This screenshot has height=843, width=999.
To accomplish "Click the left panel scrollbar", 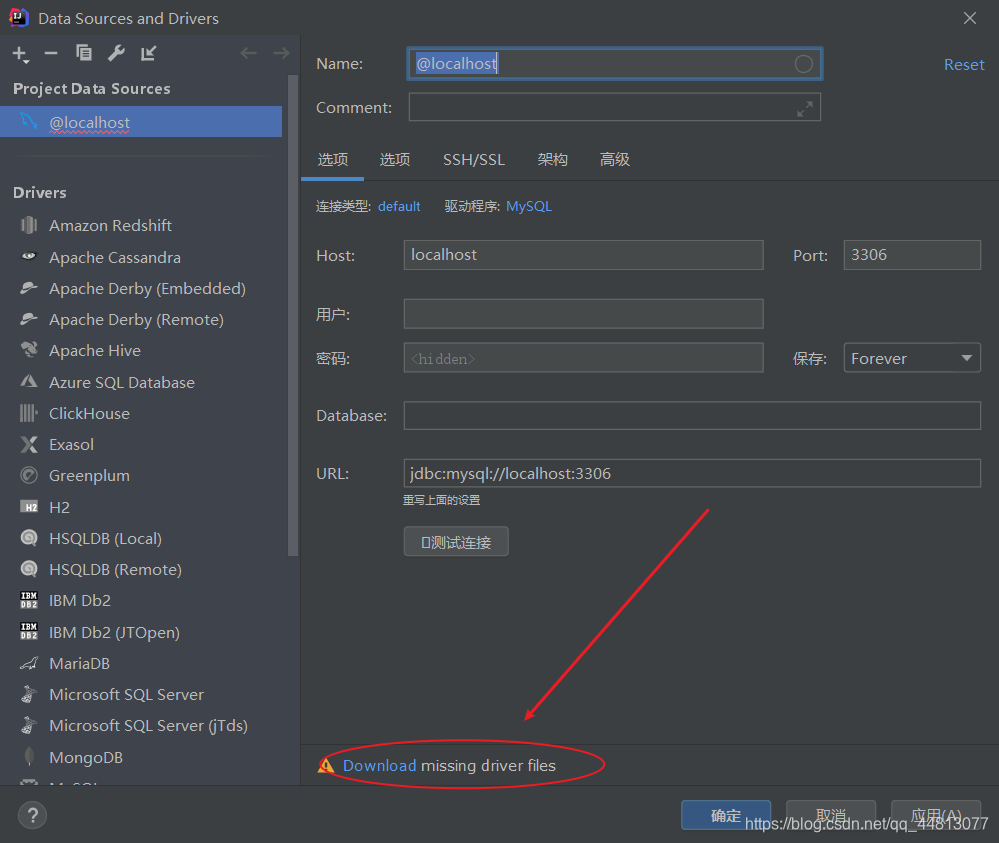I will tap(293, 315).
